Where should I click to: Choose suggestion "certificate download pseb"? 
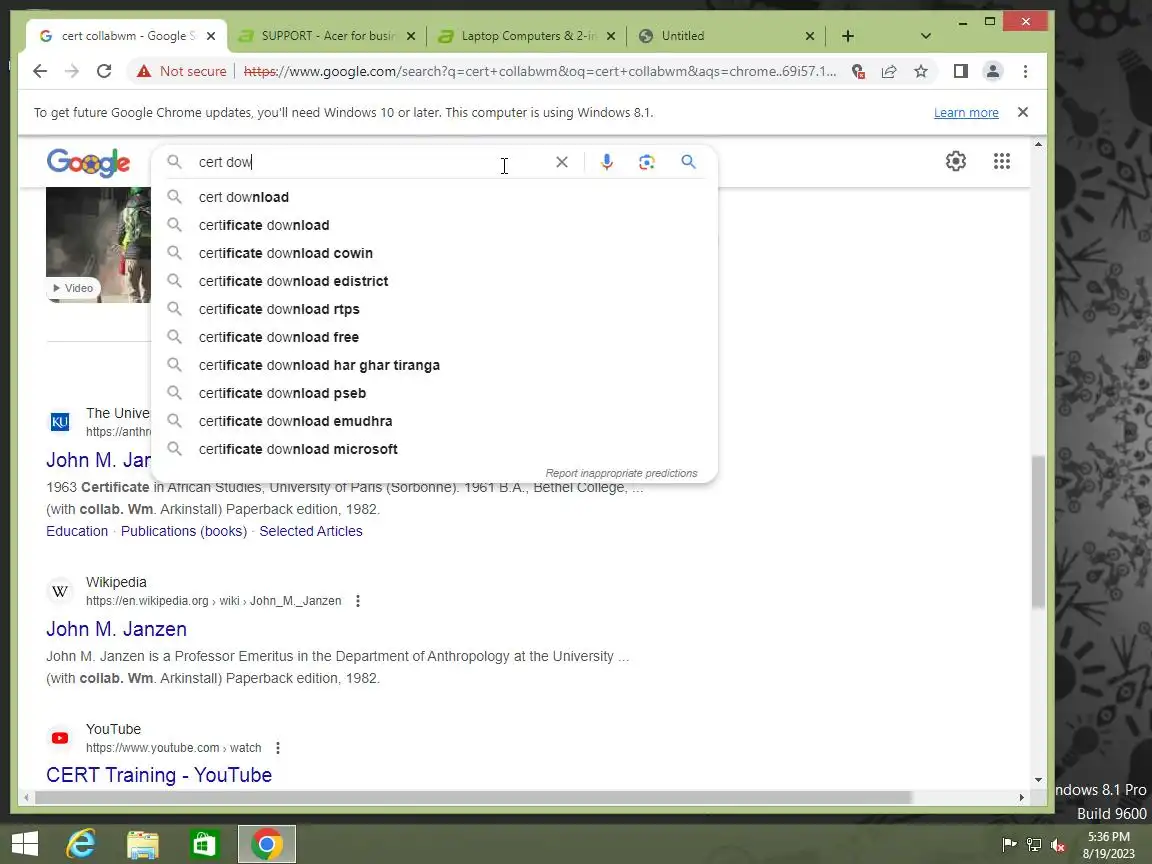tap(434, 393)
